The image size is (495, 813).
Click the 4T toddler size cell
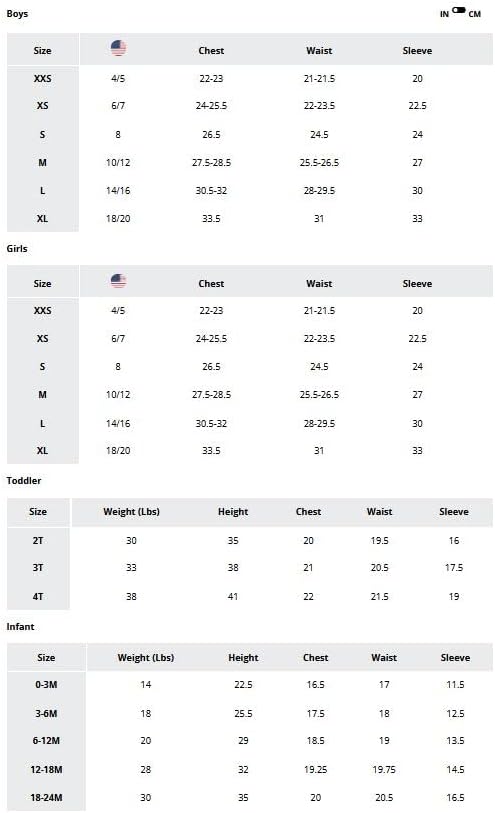click(x=38, y=597)
